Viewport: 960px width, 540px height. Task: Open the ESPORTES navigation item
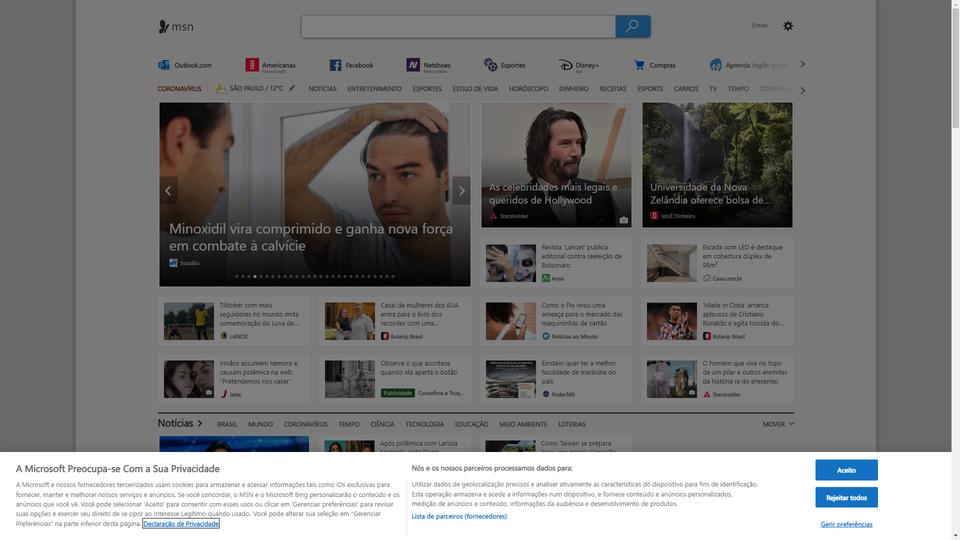coord(427,89)
